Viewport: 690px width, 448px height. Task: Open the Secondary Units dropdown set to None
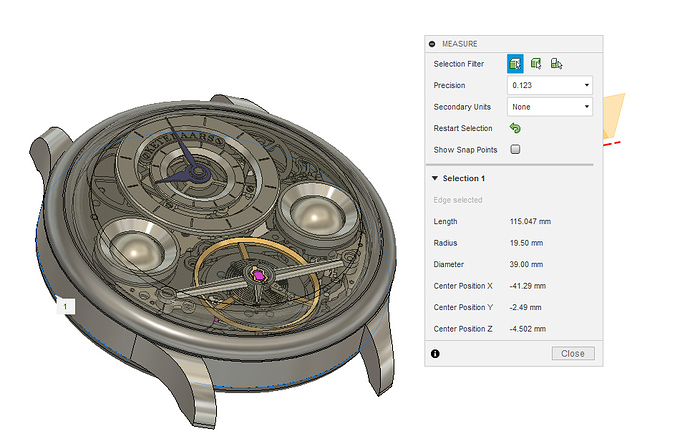(x=550, y=107)
